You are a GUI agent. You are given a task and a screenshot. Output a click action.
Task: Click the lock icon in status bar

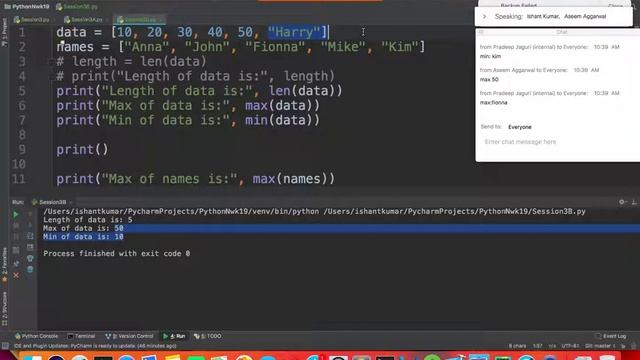point(623,346)
